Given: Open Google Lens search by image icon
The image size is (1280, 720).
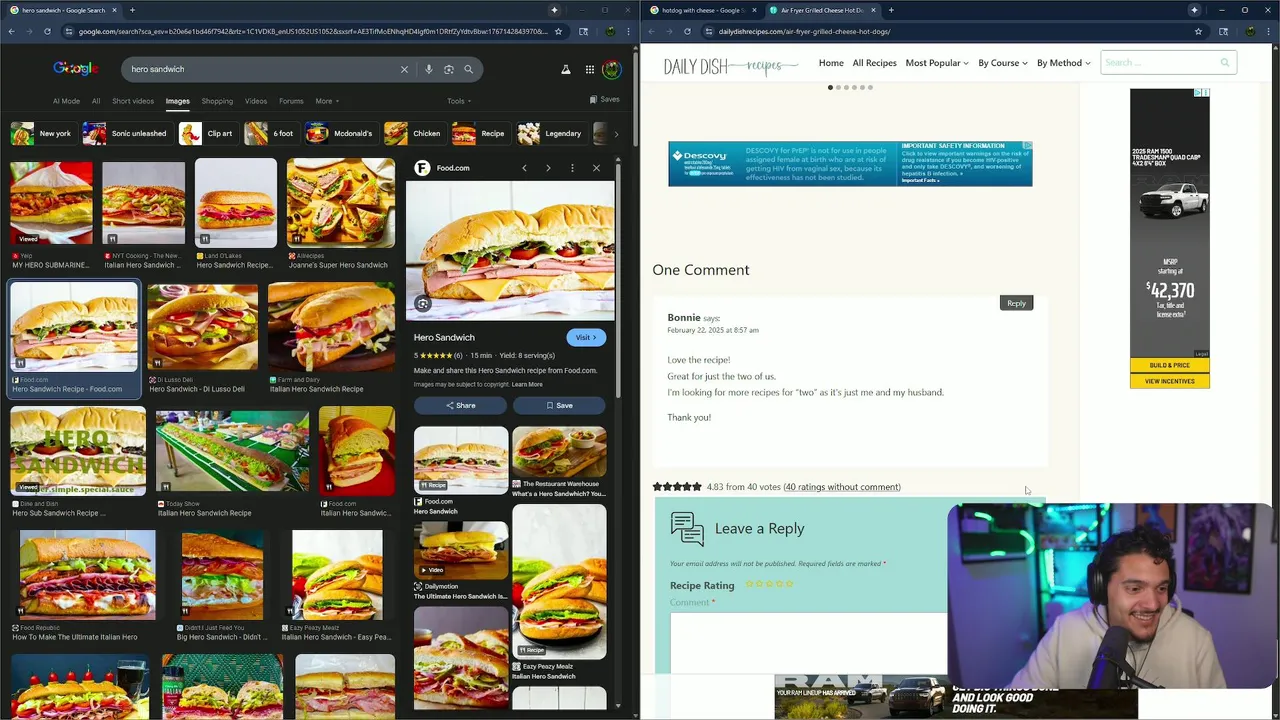Looking at the screenshot, I should (x=448, y=69).
